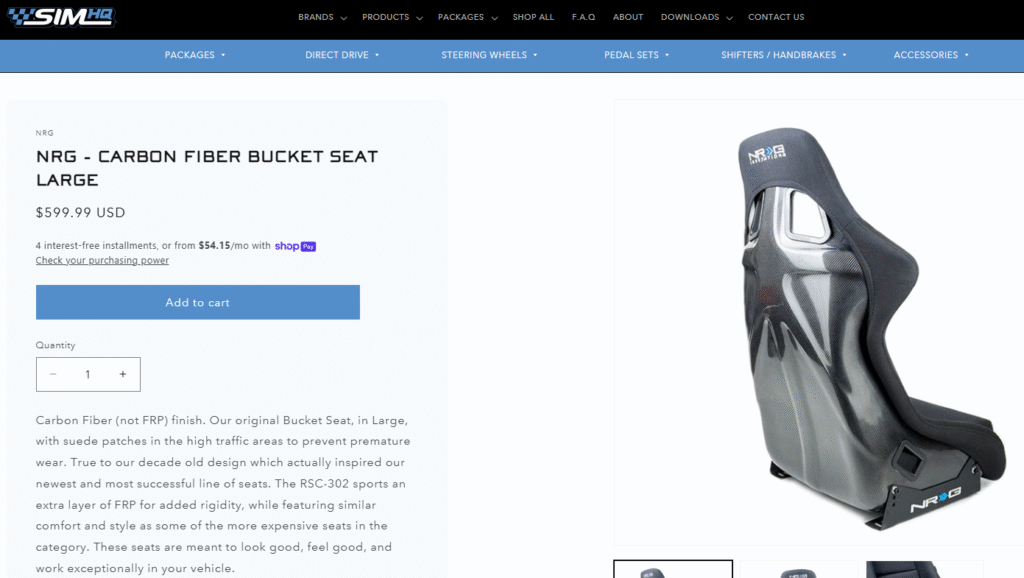1024x578 pixels.
Task: Expand the Brands dropdown menu
Action: [322, 17]
